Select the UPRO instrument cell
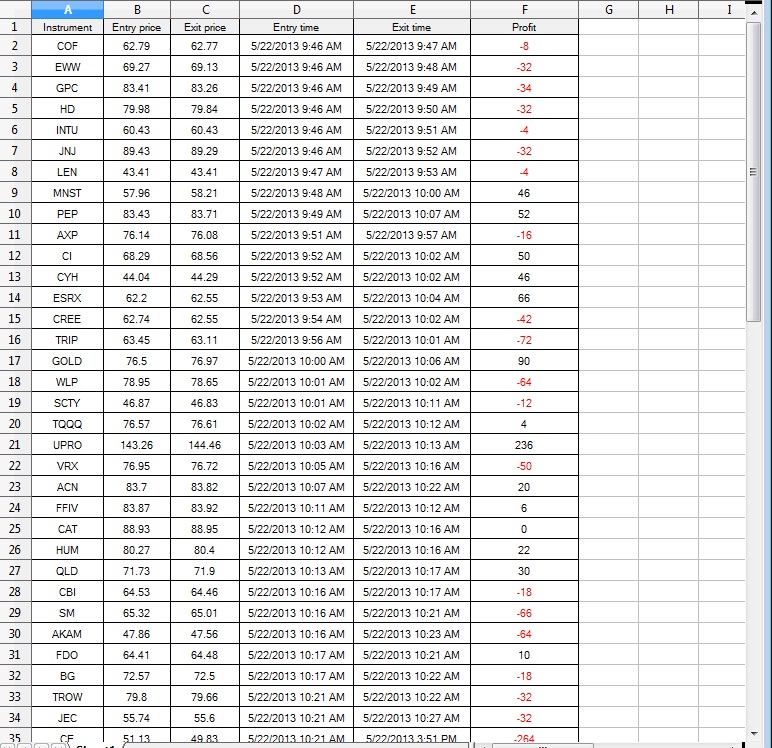 coord(67,445)
